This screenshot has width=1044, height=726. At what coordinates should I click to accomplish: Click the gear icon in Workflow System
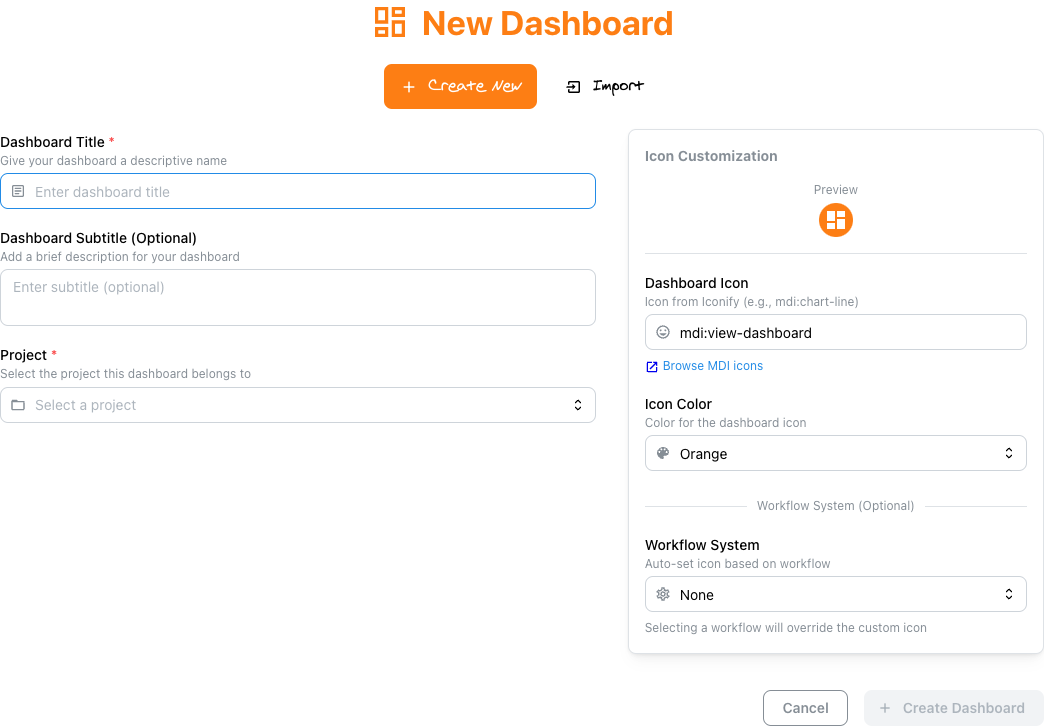662,594
